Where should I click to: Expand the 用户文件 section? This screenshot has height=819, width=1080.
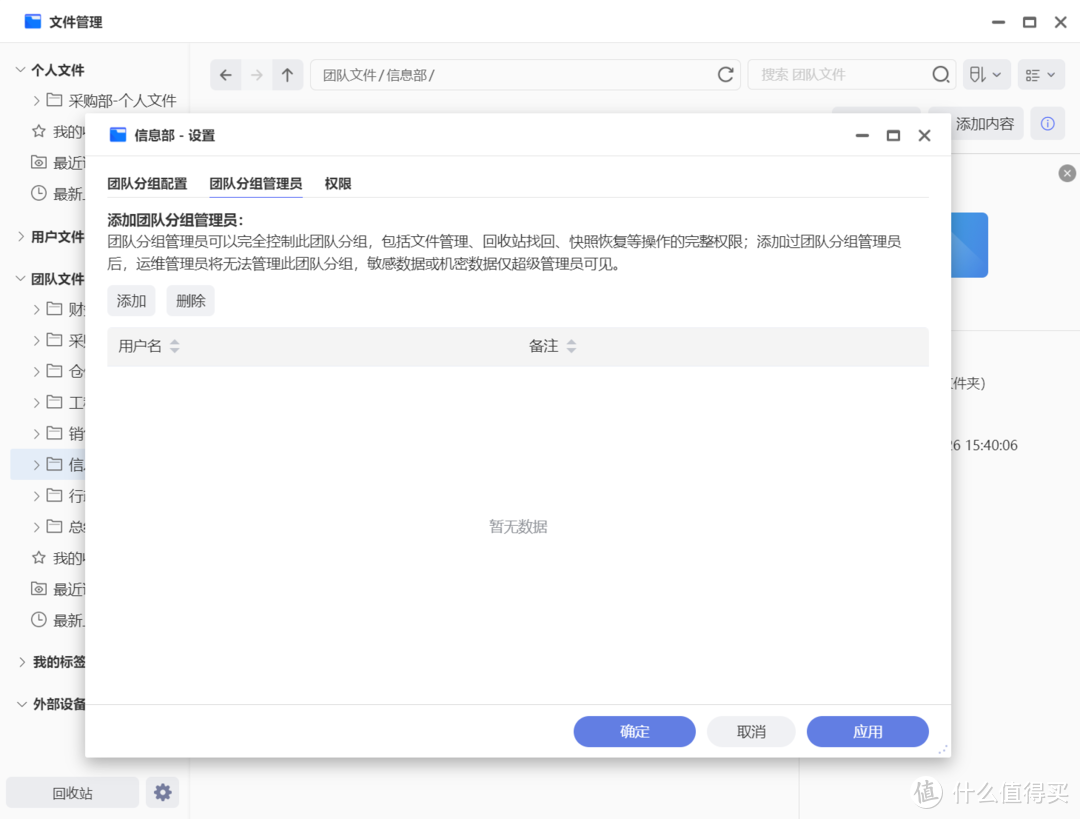point(22,237)
